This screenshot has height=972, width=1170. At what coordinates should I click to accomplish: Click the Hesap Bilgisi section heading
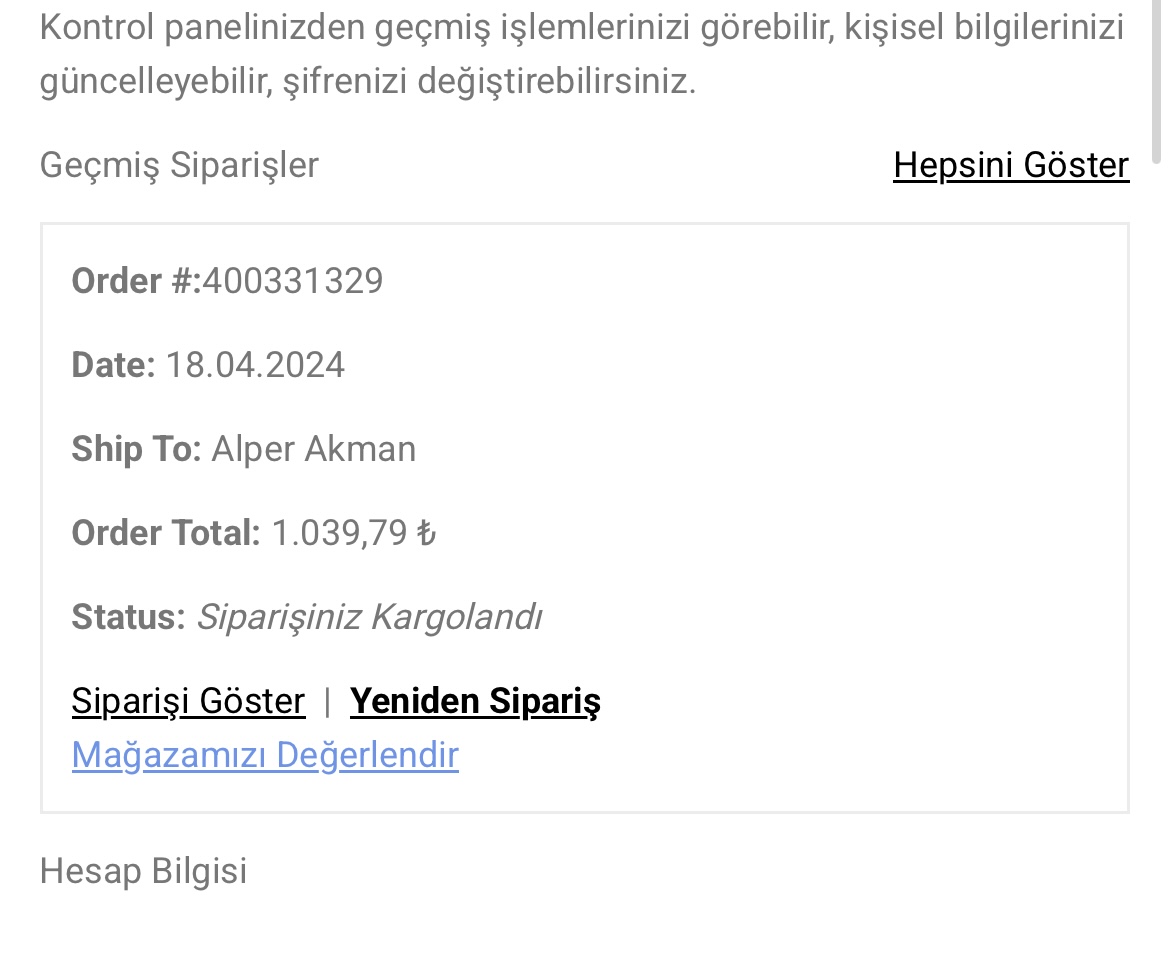[143, 871]
